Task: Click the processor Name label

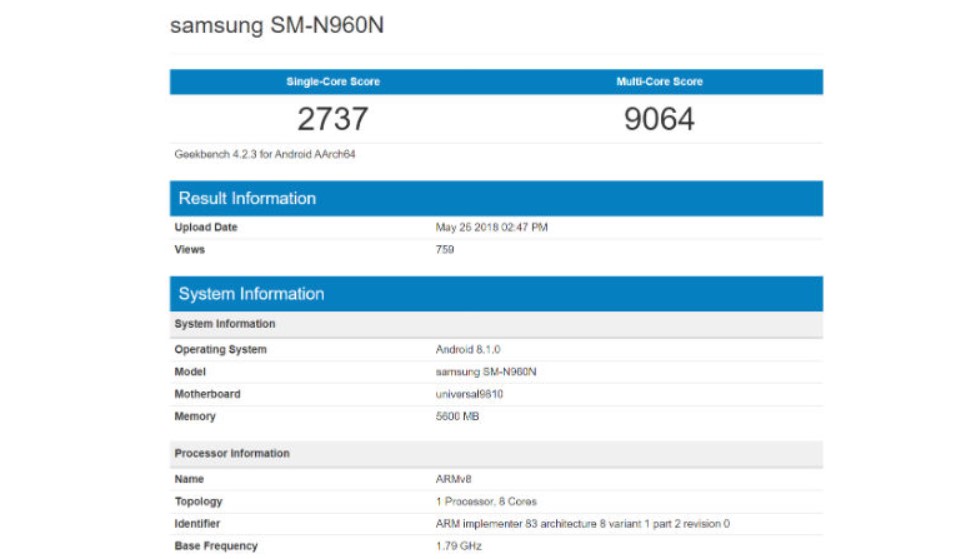Action: click(189, 479)
